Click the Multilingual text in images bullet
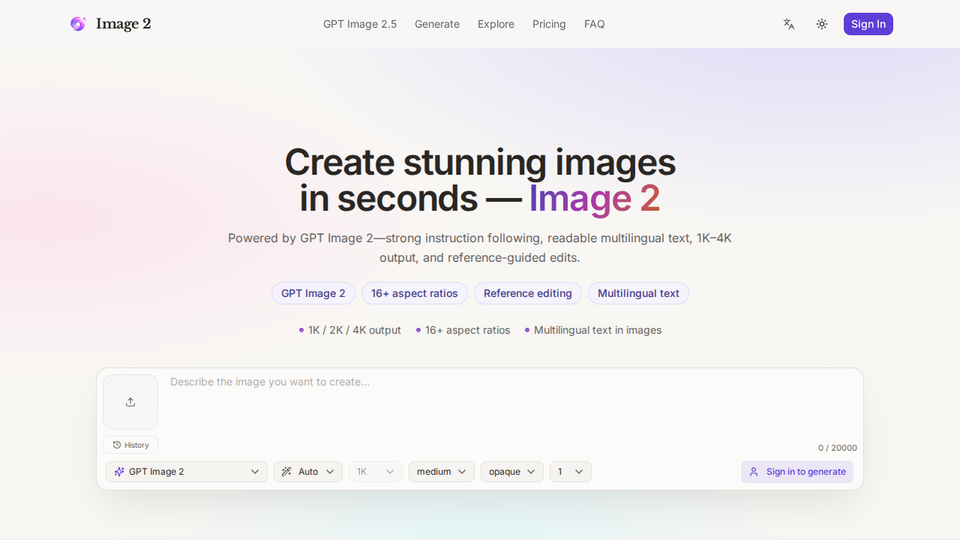Screen dimensions: 960x540 click(x=598, y=330)
